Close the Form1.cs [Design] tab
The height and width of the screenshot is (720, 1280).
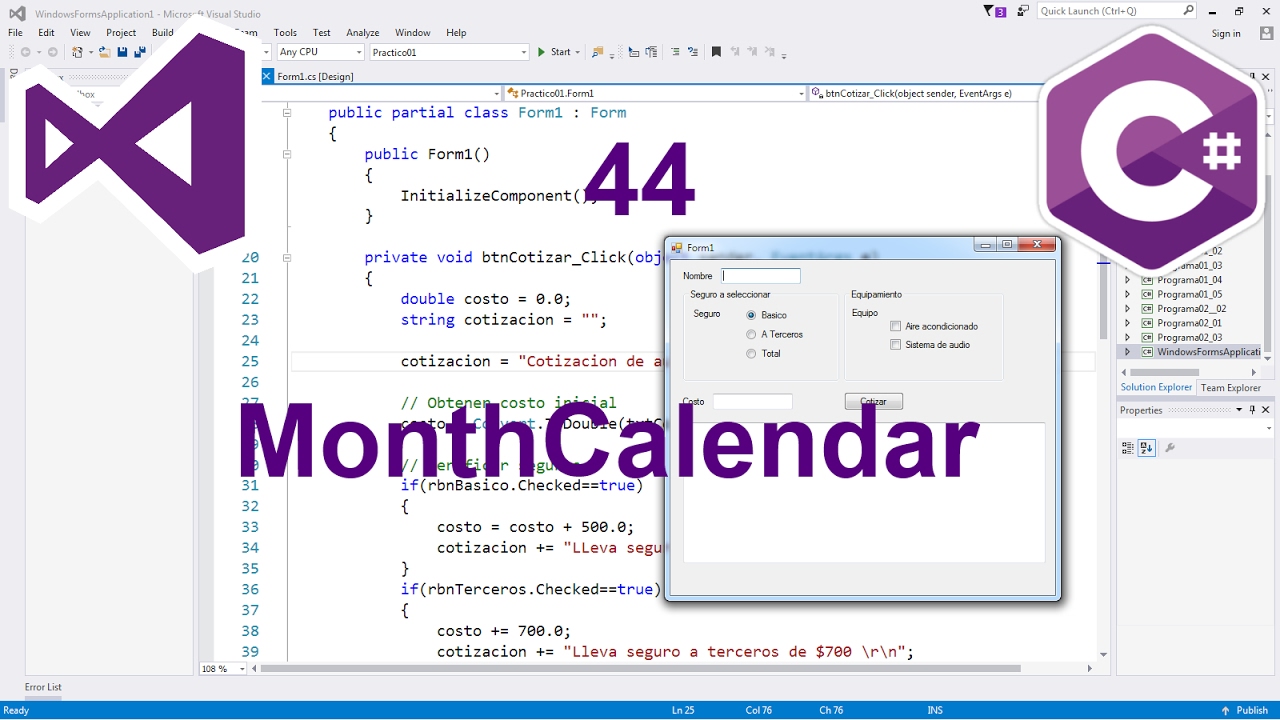point(267,76)
